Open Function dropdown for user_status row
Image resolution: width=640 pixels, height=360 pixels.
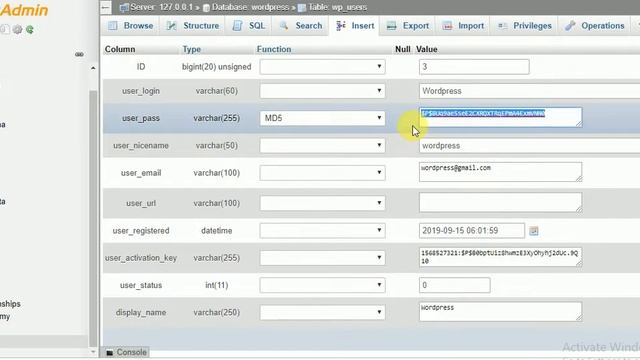click(322, 285)
